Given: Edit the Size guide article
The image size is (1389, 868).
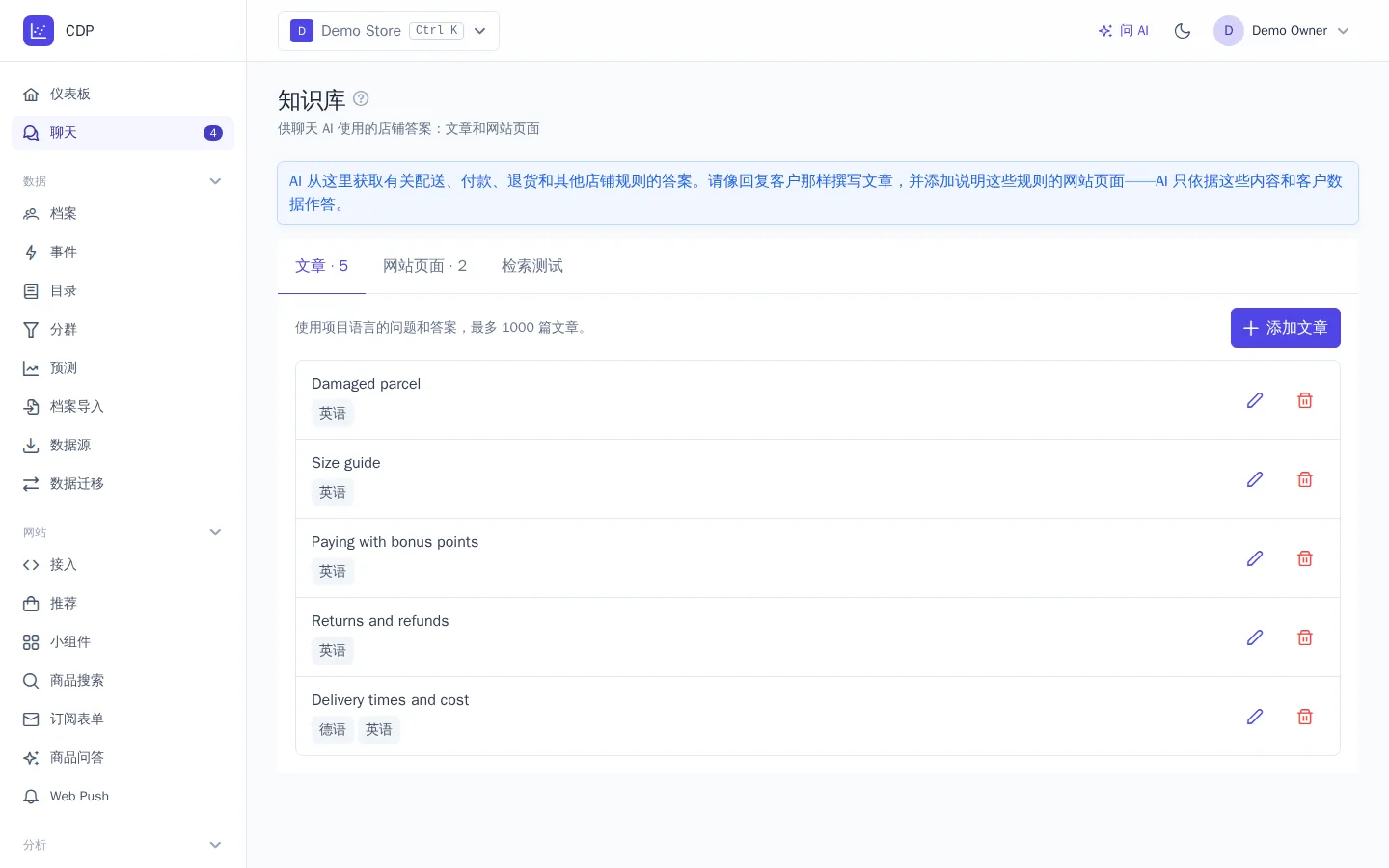Looking at the screenshot, I should [x=1255, y=479].
